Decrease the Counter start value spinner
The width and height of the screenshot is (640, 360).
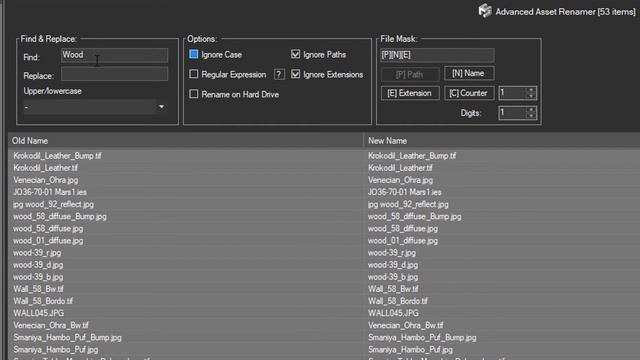pyautogui.click(x=531, y=96)
